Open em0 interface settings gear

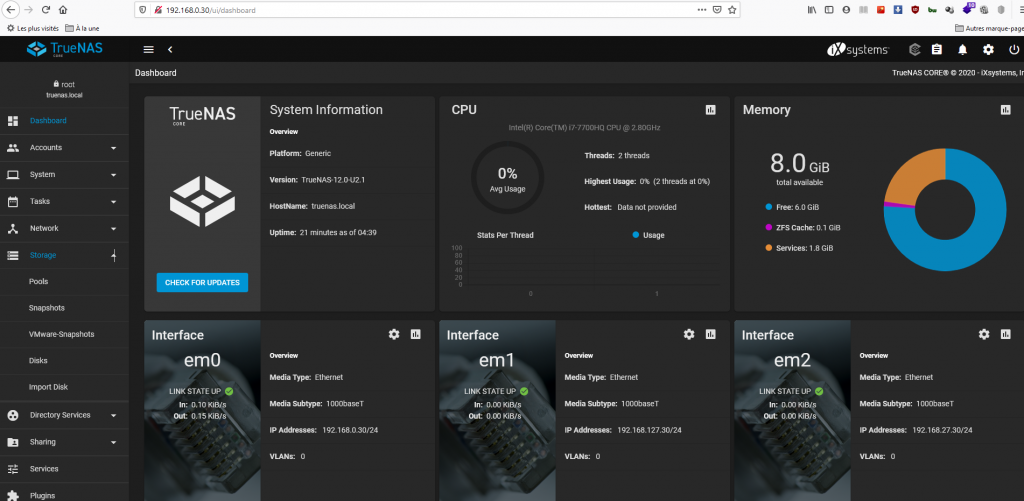click(x=394, y=334)
